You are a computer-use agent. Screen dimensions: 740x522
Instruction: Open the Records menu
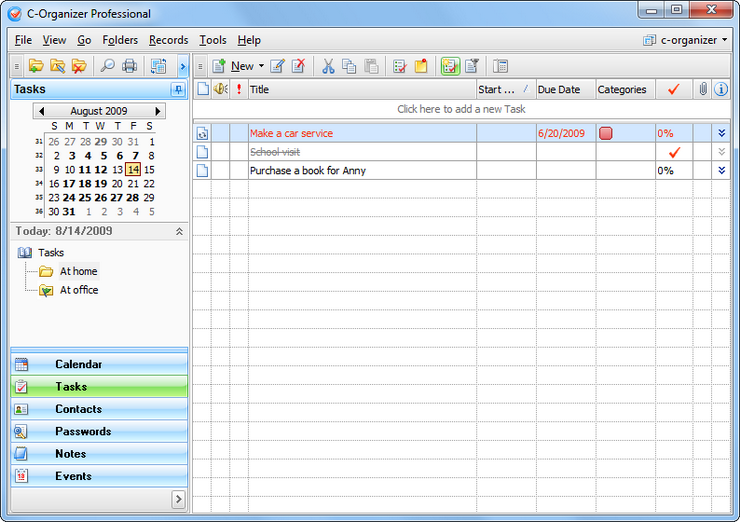pyautogui.click(x=168, y=40)
